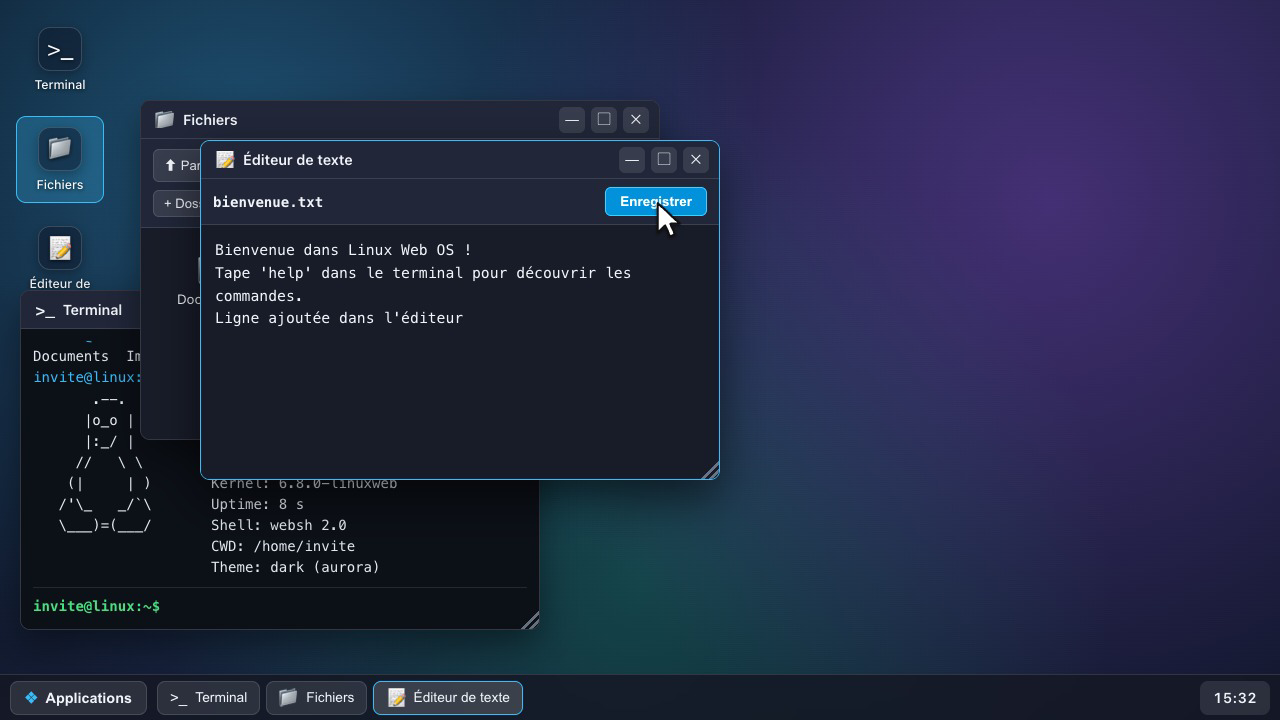Close the Éditeur de texte window
This screenshot has height=720, width=1280.
696,160
